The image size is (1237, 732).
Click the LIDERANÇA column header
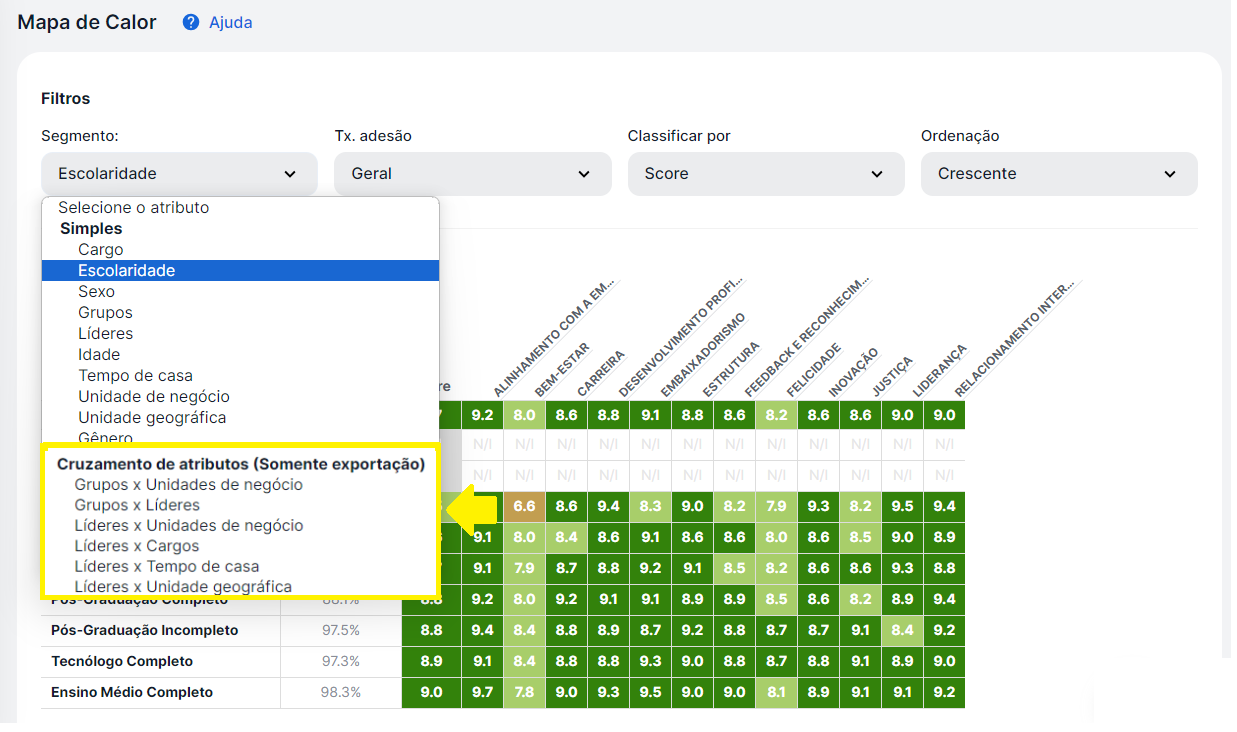[x=938, y=372]
